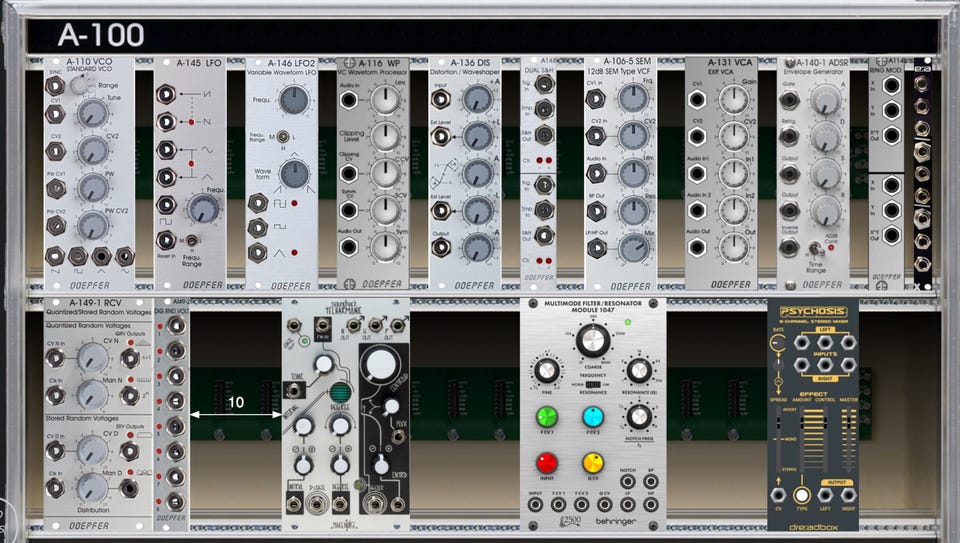960x543 pixels.
Task: Click the Audio Out jack on A-116 WP
Action: point(348,247)
